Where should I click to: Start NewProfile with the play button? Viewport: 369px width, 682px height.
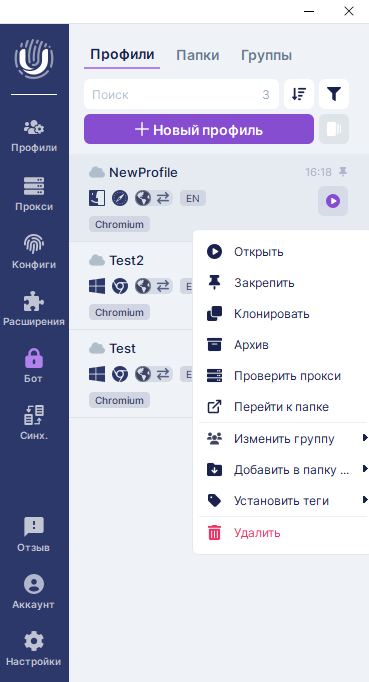333,201
